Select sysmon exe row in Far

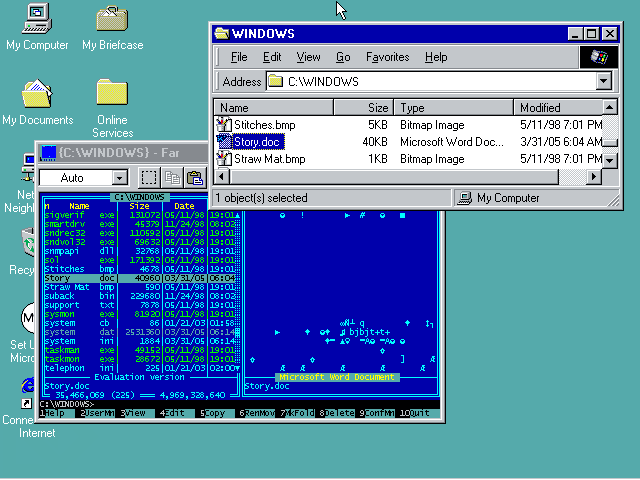(x=140, y=314)
